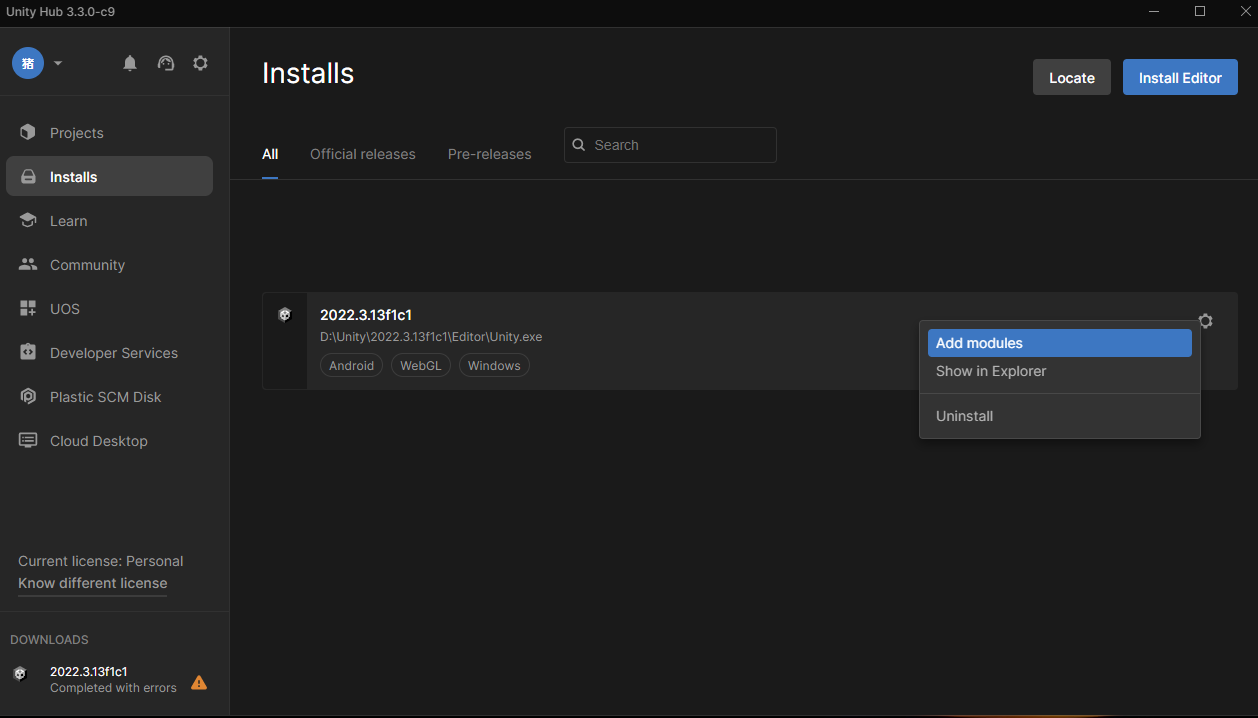Screen dimensions: 1258x718
Task: Click the 2022.3.13f1c1 editor Unity icon
Action: (284, 315)
